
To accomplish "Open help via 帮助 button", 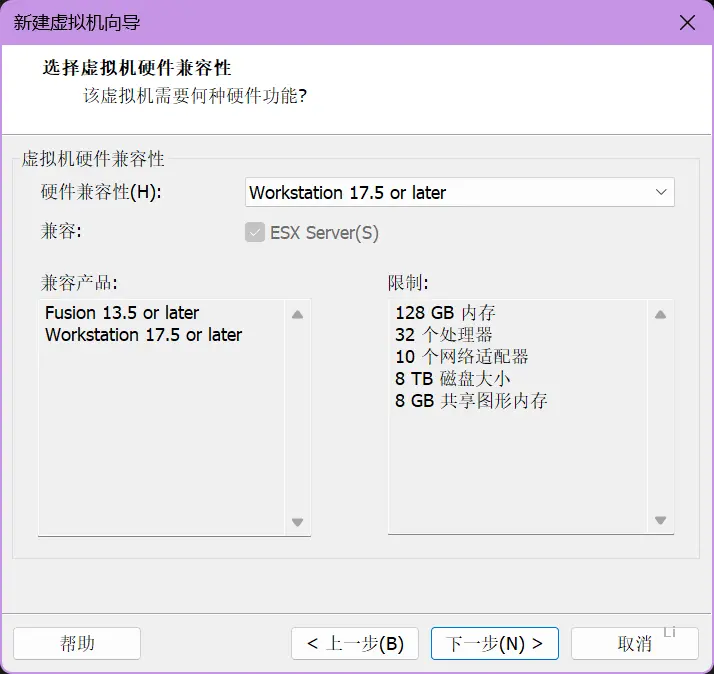I will pyautogui.click(x=77, y=643).
